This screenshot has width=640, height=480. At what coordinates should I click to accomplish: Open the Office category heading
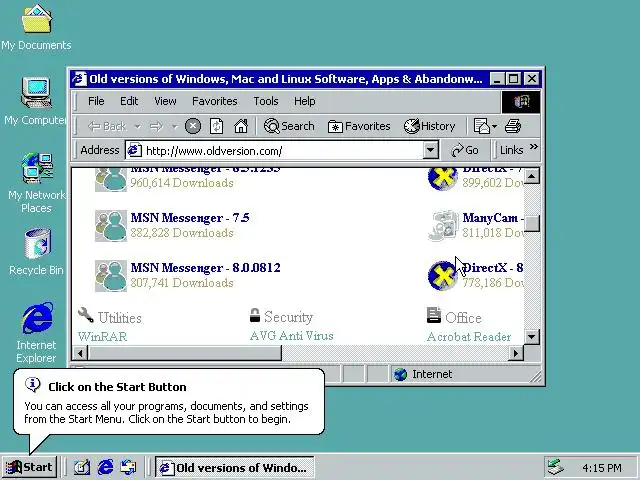[463, 318]
